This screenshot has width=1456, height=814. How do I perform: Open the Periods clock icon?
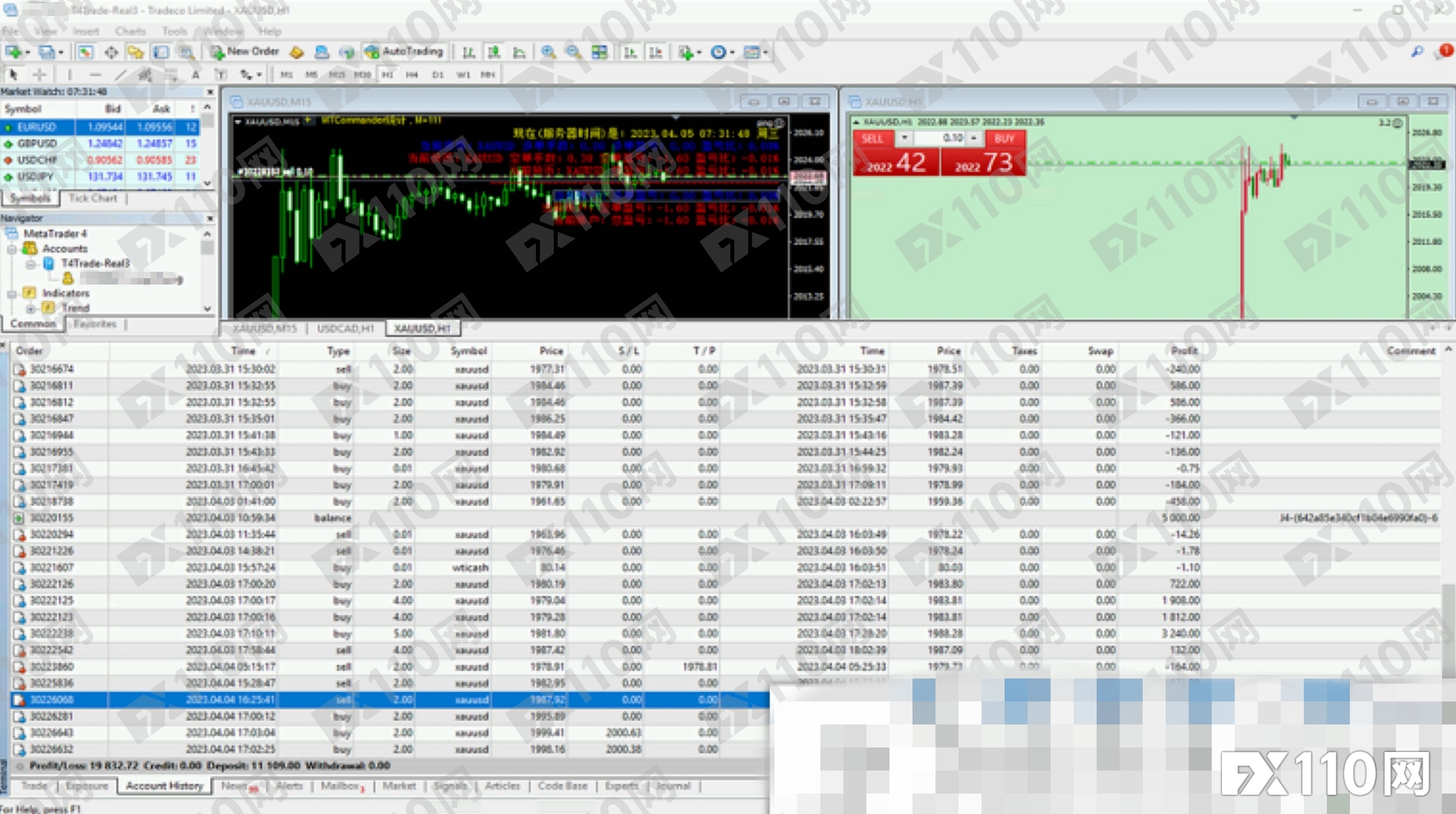tap(718, 52)
